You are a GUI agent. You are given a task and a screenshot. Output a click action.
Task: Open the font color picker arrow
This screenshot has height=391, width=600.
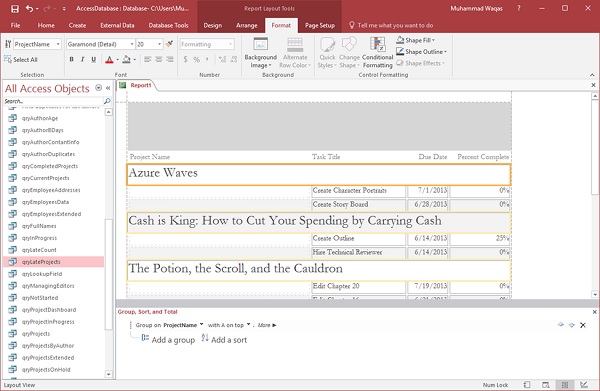coord(117,59)
